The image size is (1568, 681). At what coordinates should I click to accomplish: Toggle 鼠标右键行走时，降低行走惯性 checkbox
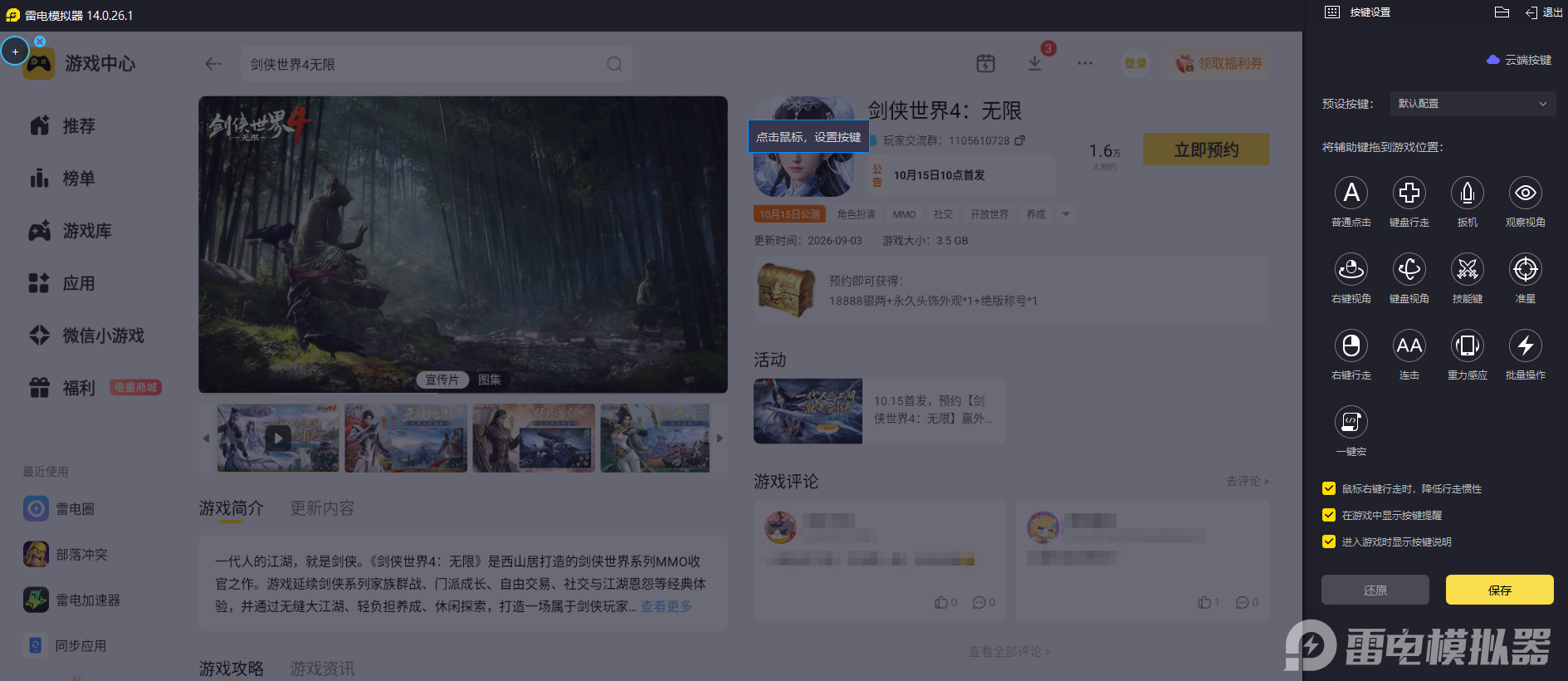pos(1329,488)
